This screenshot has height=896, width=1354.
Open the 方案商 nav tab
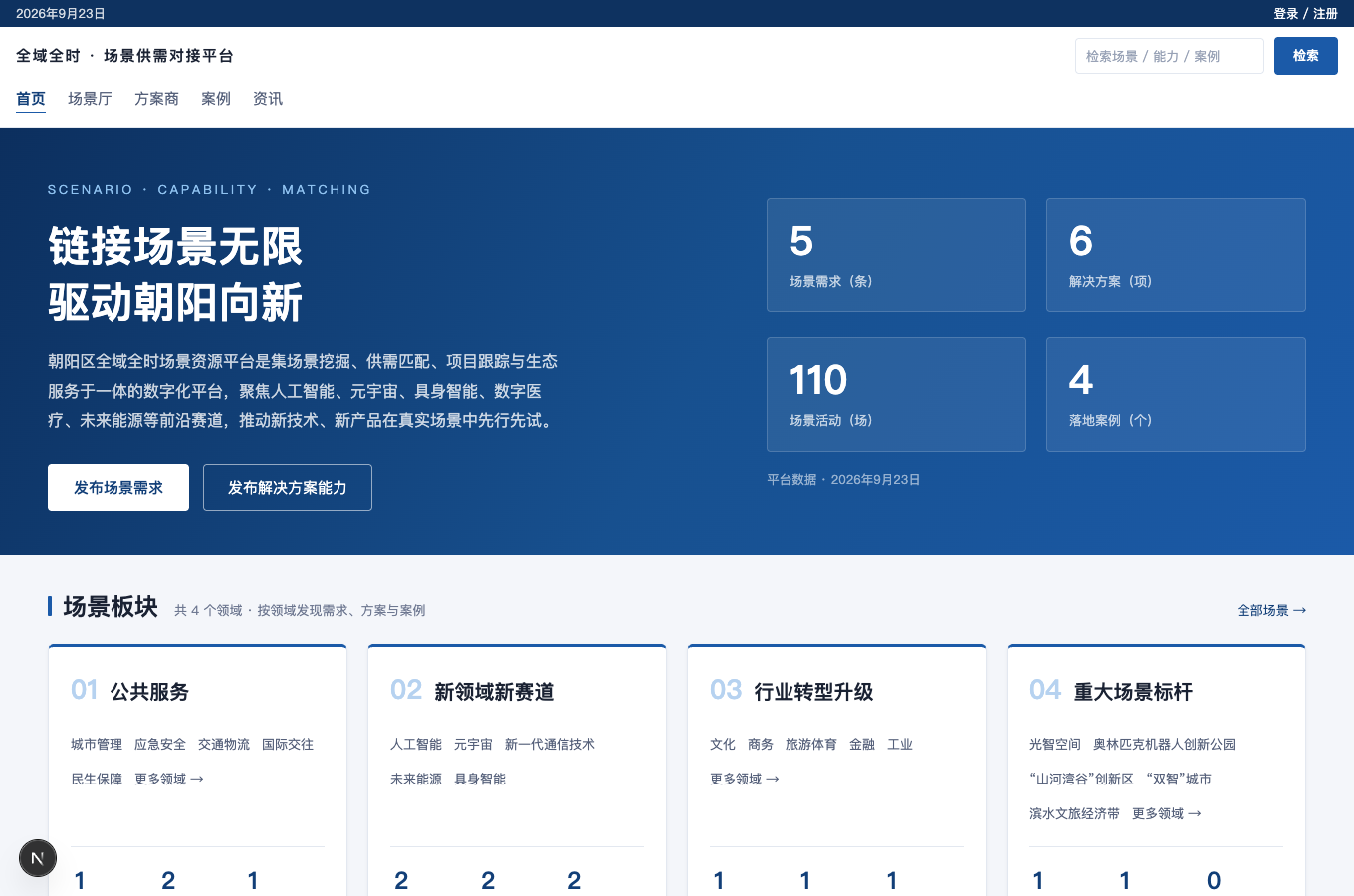point(156,99)
